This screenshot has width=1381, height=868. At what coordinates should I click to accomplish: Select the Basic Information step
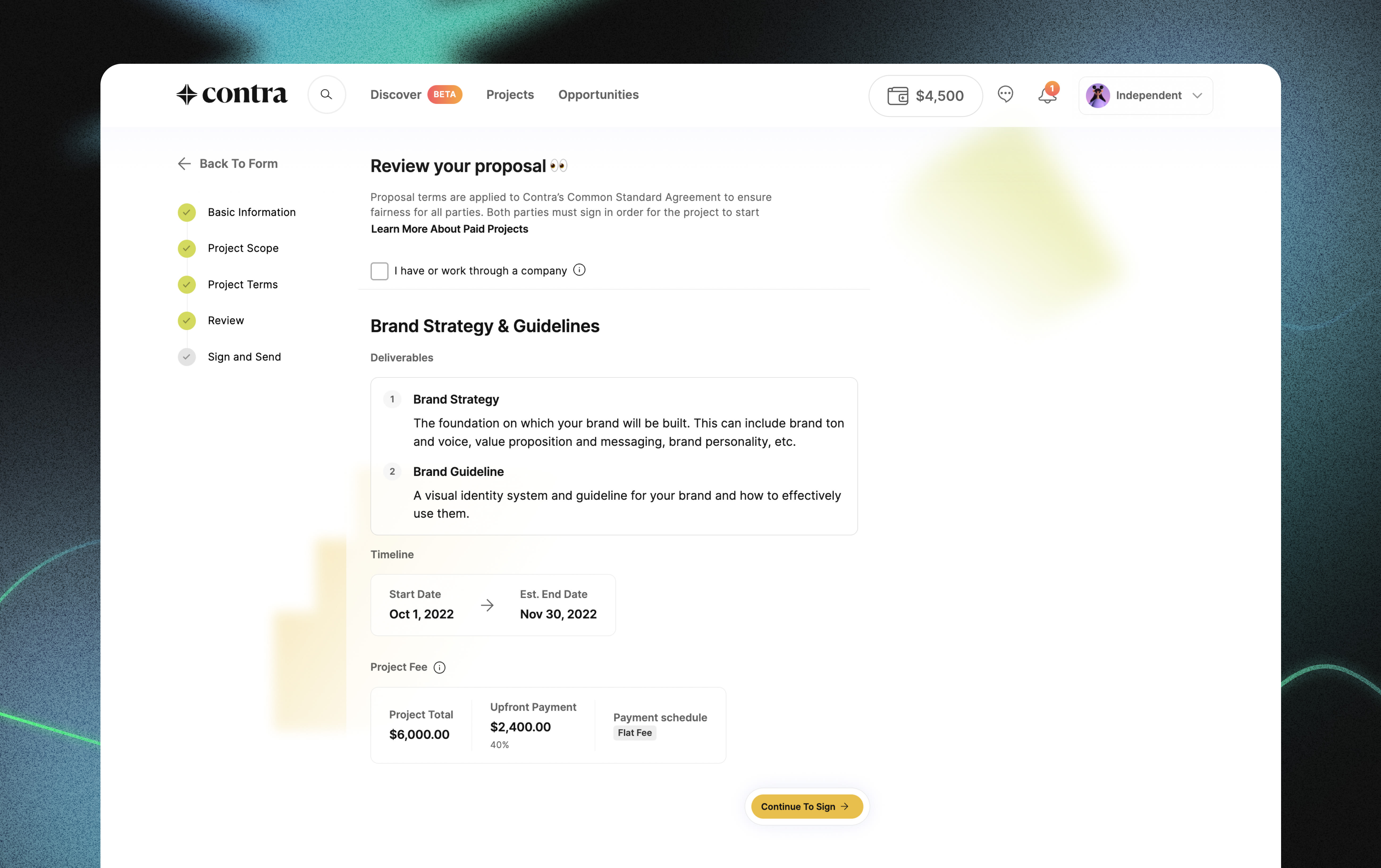(x=251, y=212)
